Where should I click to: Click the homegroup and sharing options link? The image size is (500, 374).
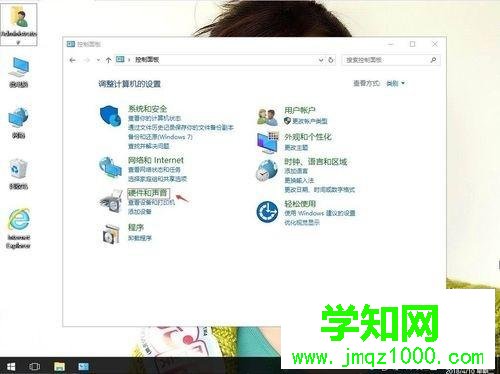[x=158, y=179]
